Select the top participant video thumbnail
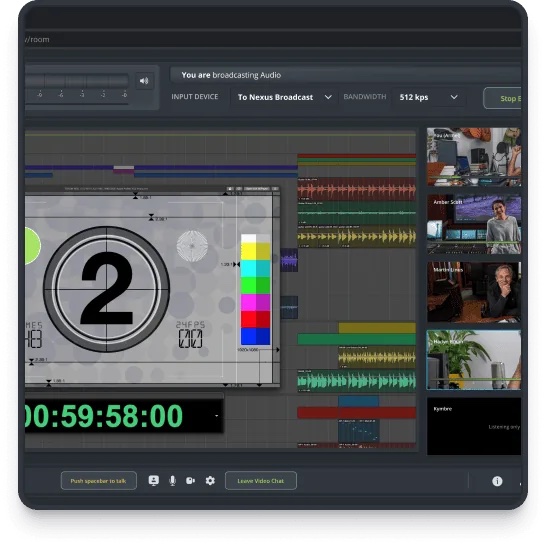Image resolution: width=546 pixels, height=546 pixels. tap(474, 157)
